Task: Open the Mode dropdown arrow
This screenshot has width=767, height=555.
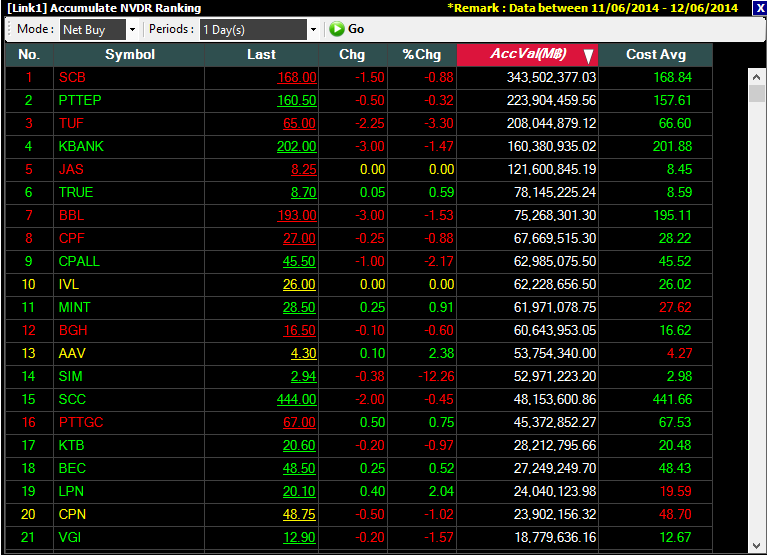Action: pyautogui.click(x=132, y=29)
